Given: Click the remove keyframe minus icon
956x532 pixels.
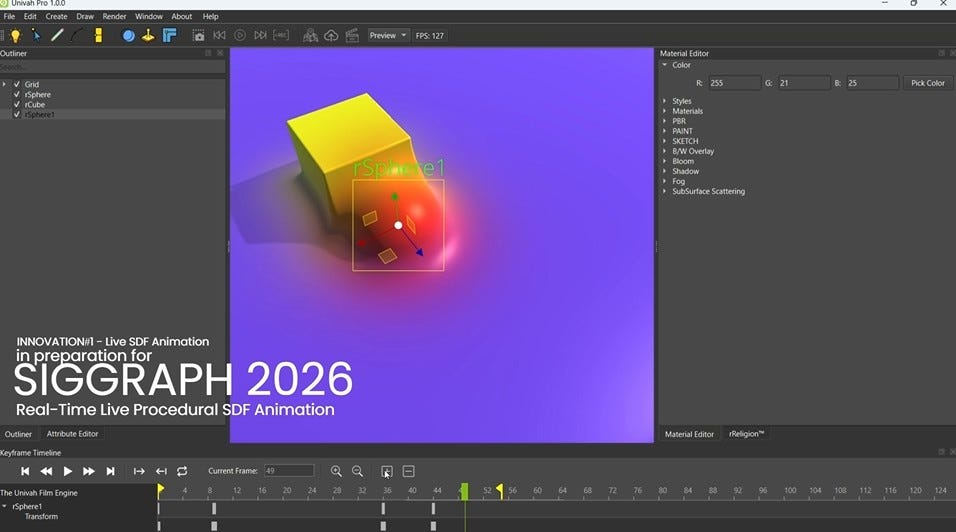Looking at the screenshot, I should click(x=408, y=471).
